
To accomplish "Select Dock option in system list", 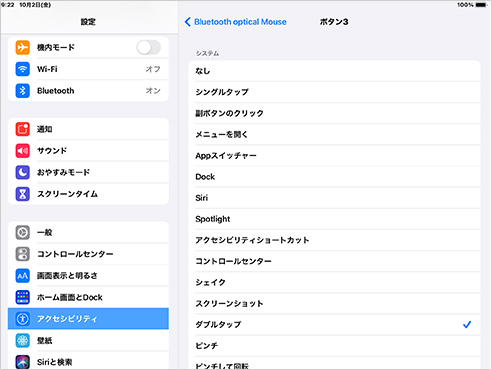I will (334, 177).
